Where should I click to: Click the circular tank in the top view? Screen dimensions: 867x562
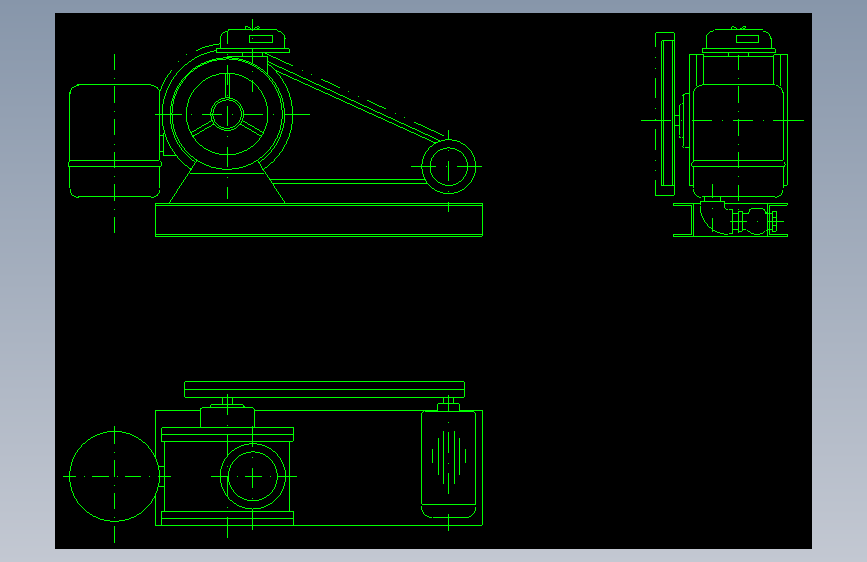click(114, 476)
